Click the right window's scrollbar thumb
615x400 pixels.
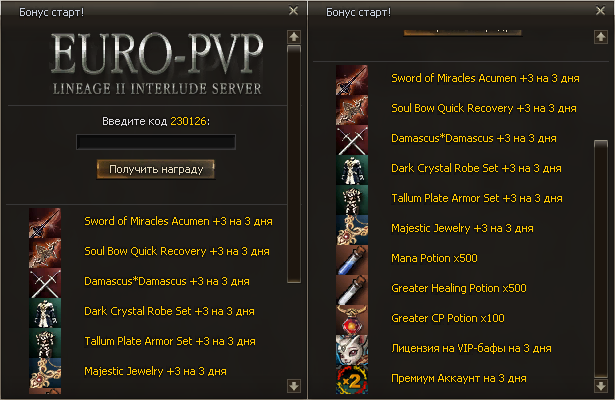601,259
